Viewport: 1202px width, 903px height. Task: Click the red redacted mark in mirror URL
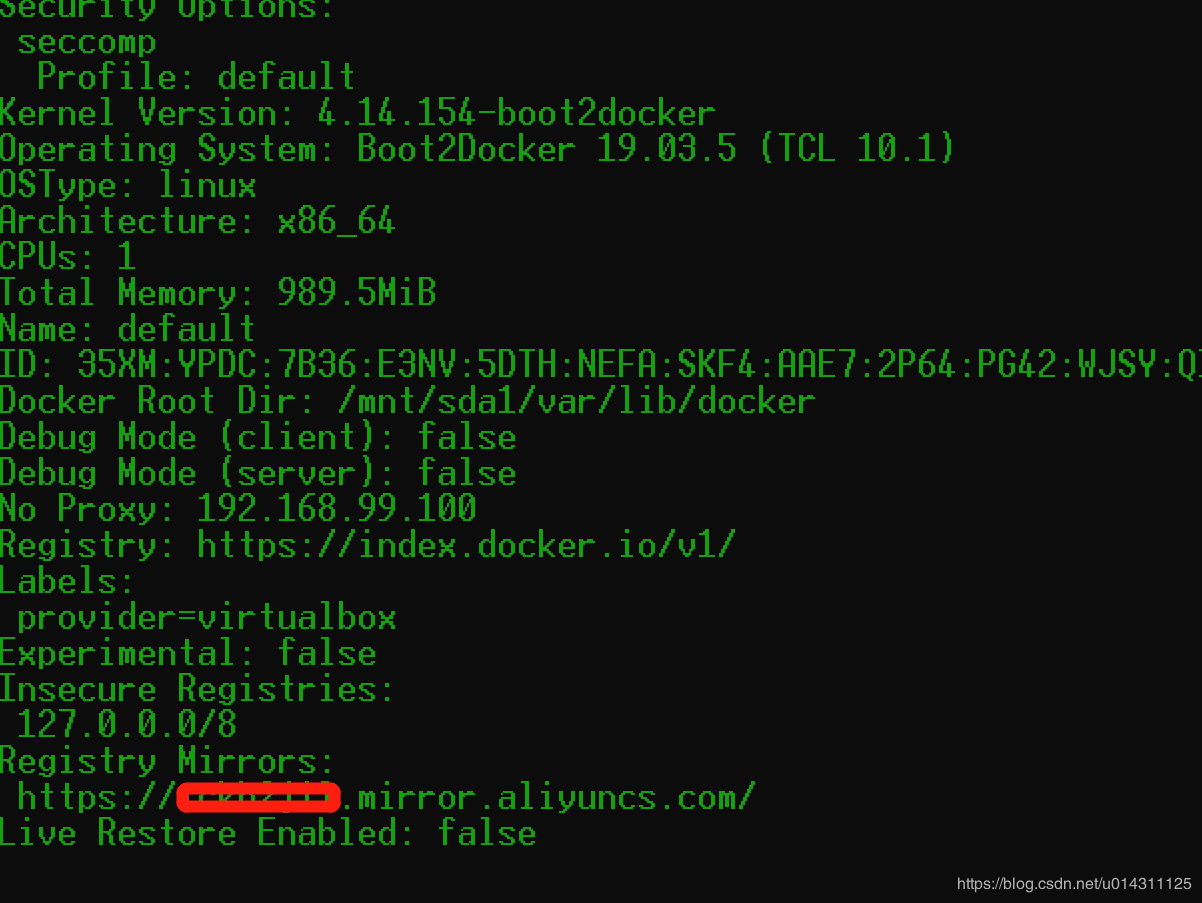[258, 797]
